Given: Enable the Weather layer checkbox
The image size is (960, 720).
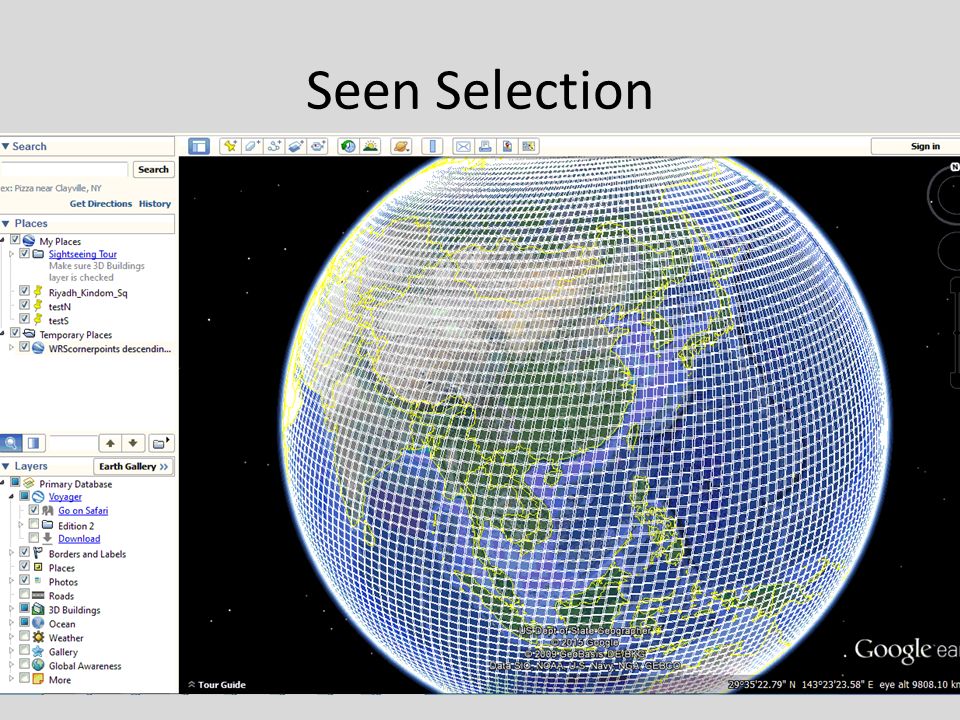Looking at the screenshot, I should (24, 636).
